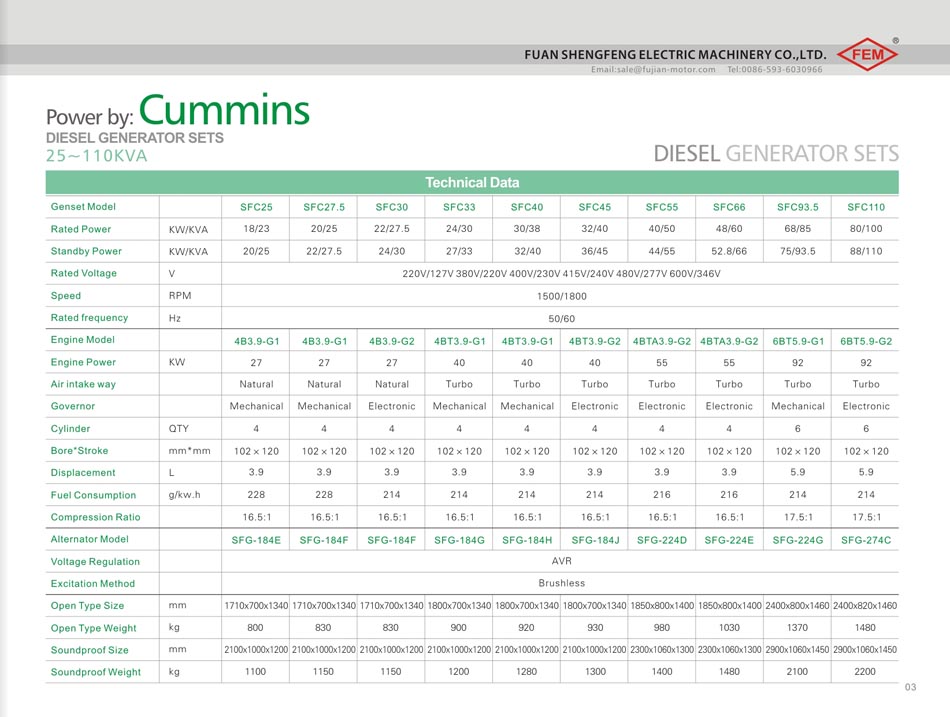Click the SFG-224E alternator model cell
The width and height of the screenshot is (950, 717).
pyautogui.click(x=729, y=540)
